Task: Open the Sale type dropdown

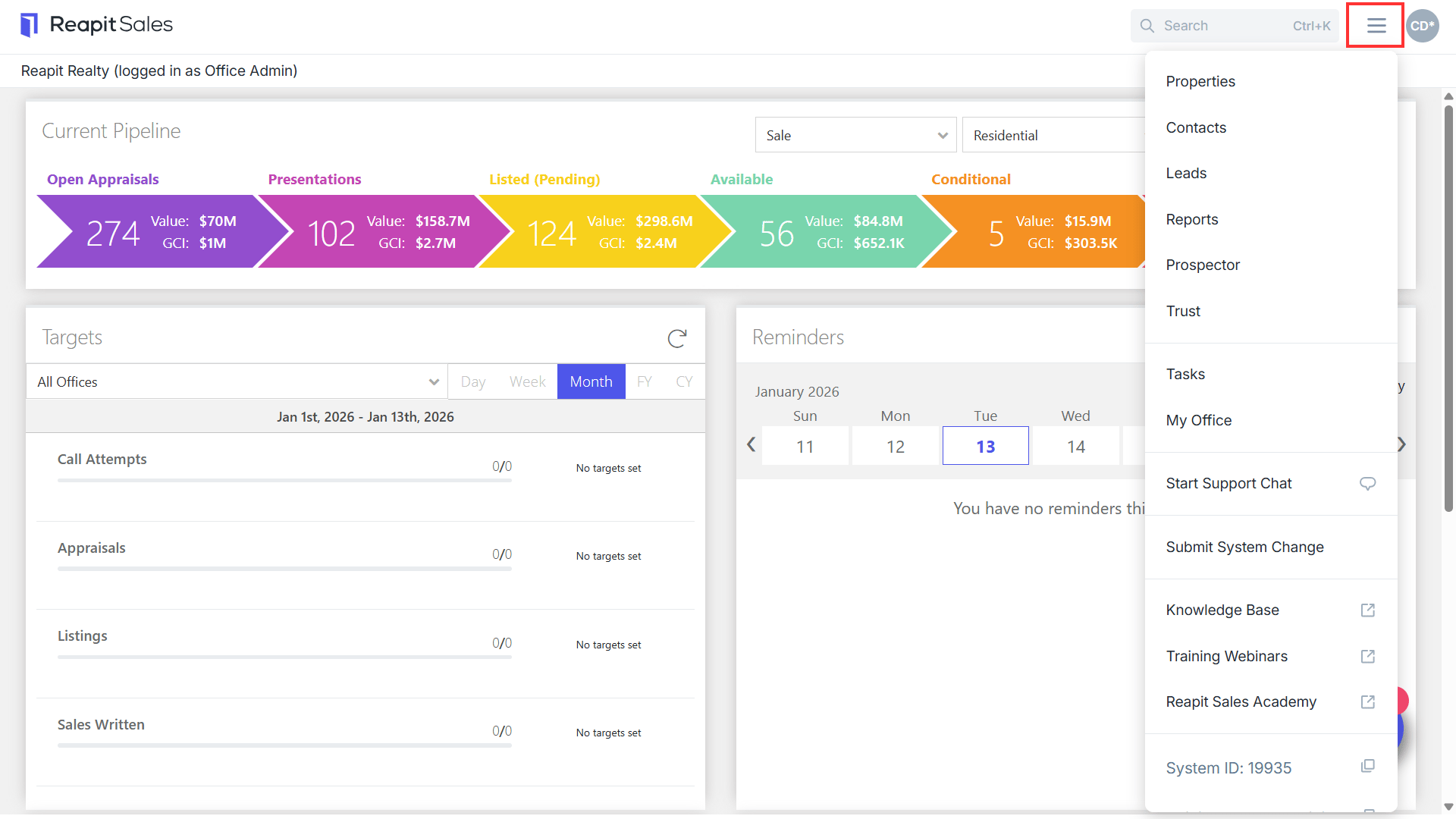Action: (855, 135)
